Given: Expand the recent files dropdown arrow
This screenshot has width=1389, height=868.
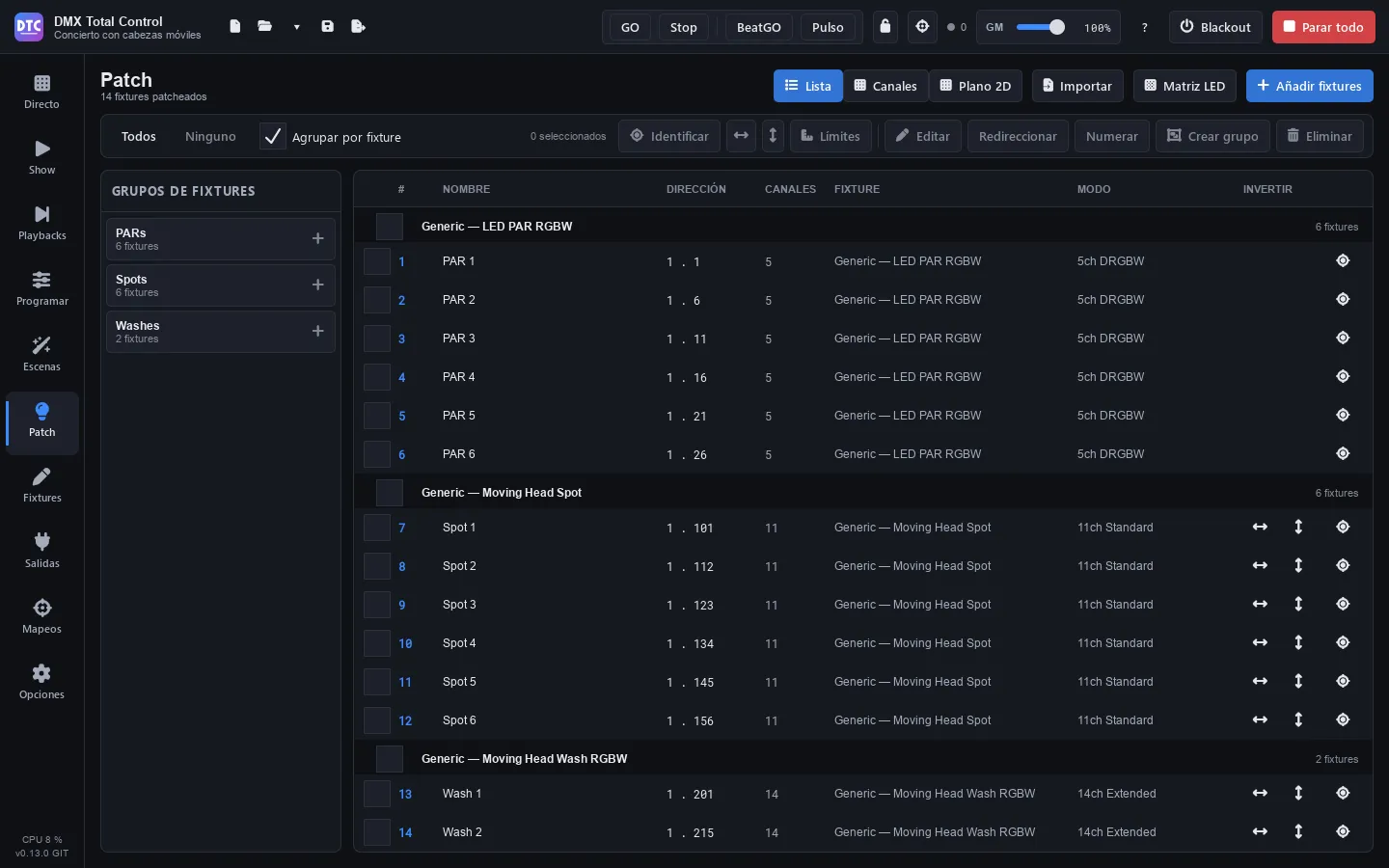Looking at the screenshot, I should coord(296,27).
